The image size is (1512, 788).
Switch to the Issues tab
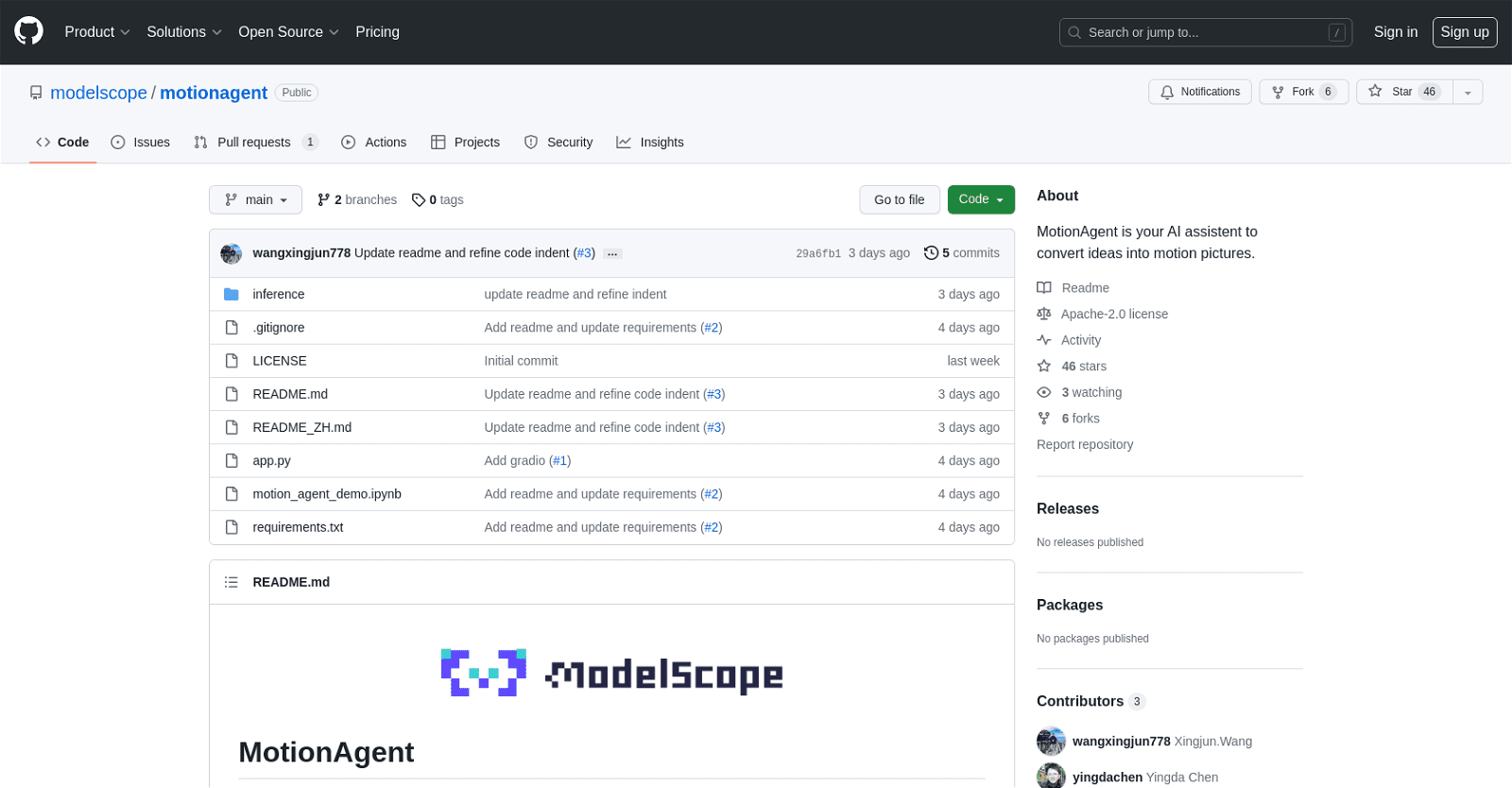coord(141,143)
